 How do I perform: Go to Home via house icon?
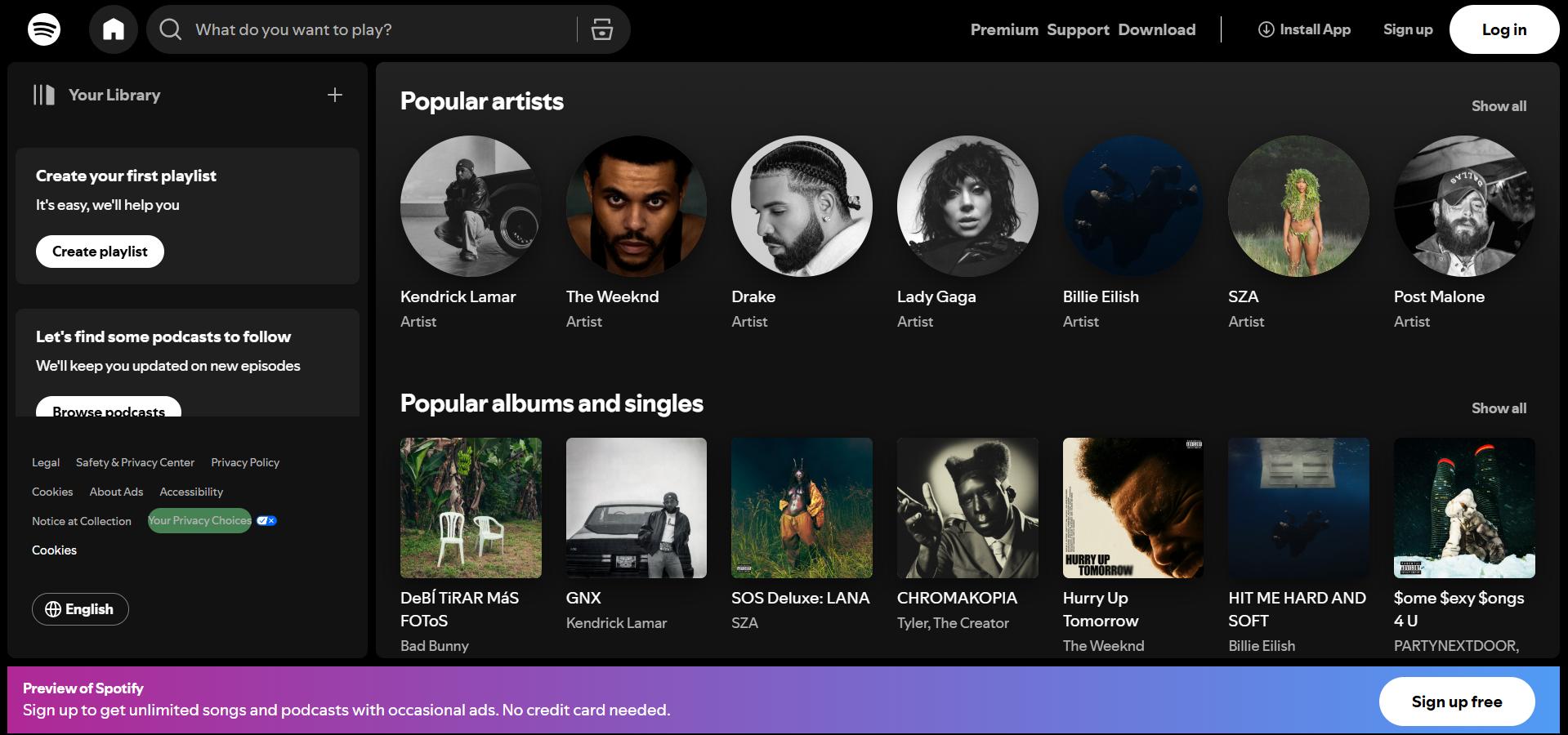114,30
